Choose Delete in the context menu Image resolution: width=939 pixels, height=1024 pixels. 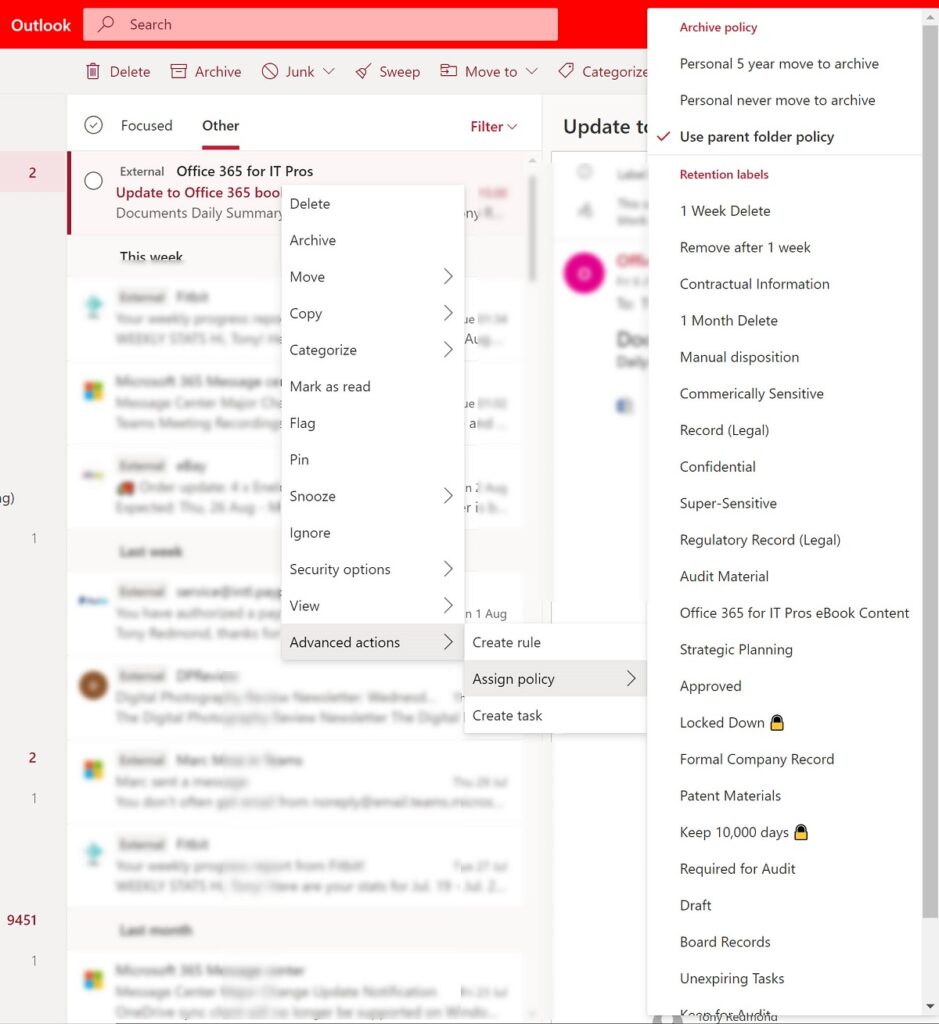click(x=373, y=204)
